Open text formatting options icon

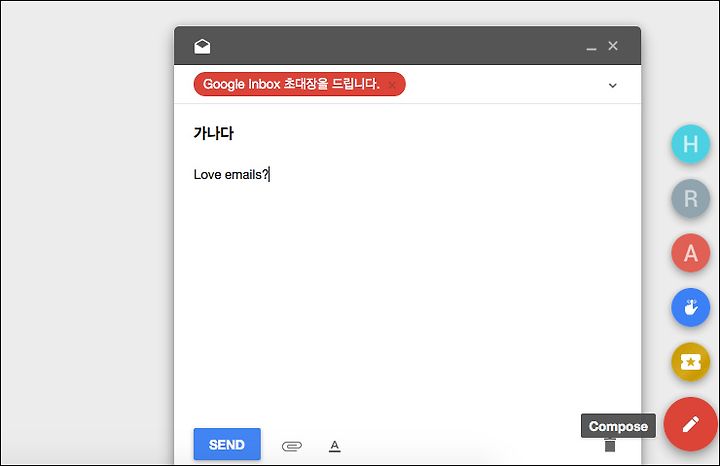[335, 446]
